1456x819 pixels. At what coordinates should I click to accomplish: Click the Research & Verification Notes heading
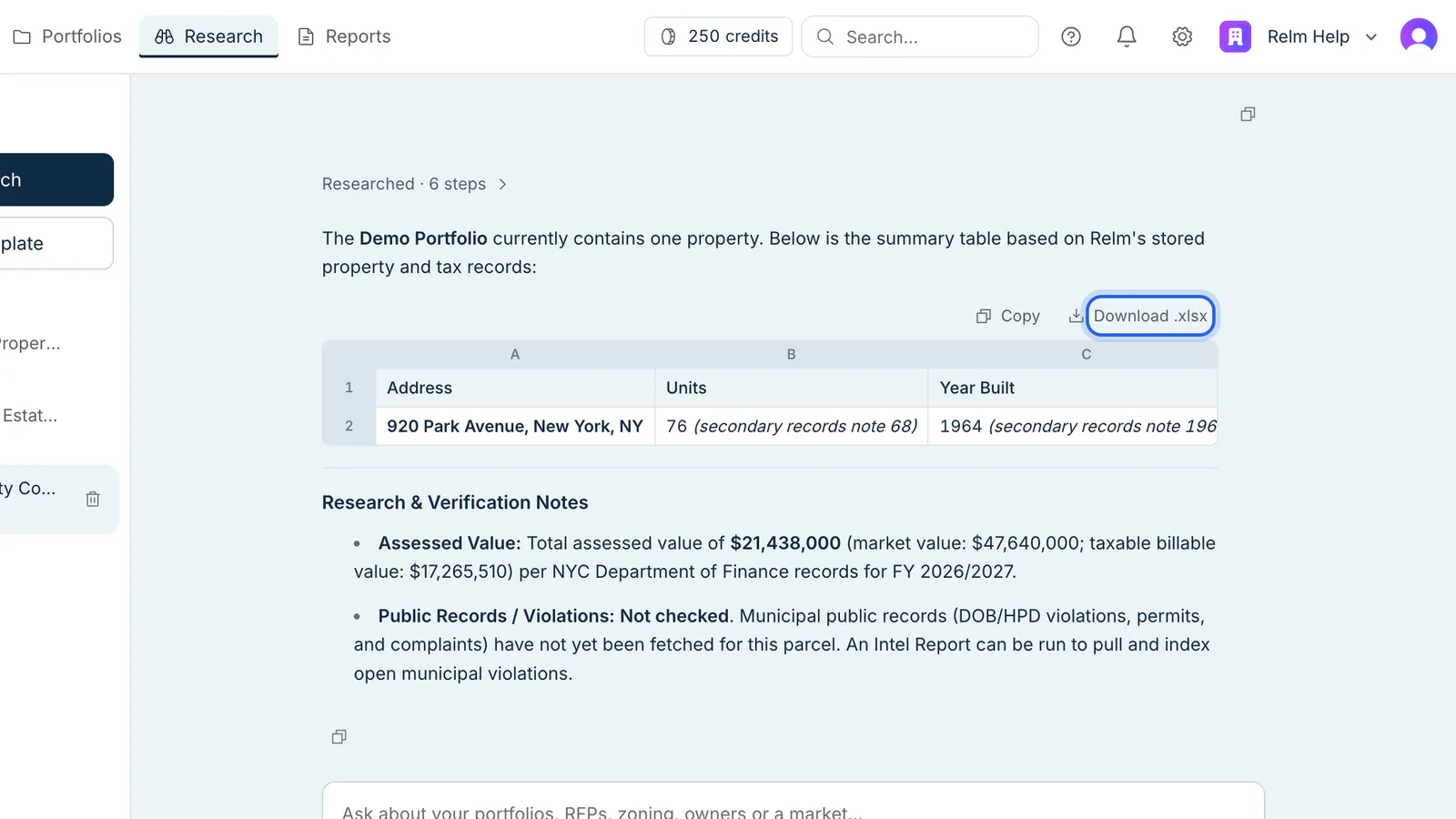click(x=455, y=502)
